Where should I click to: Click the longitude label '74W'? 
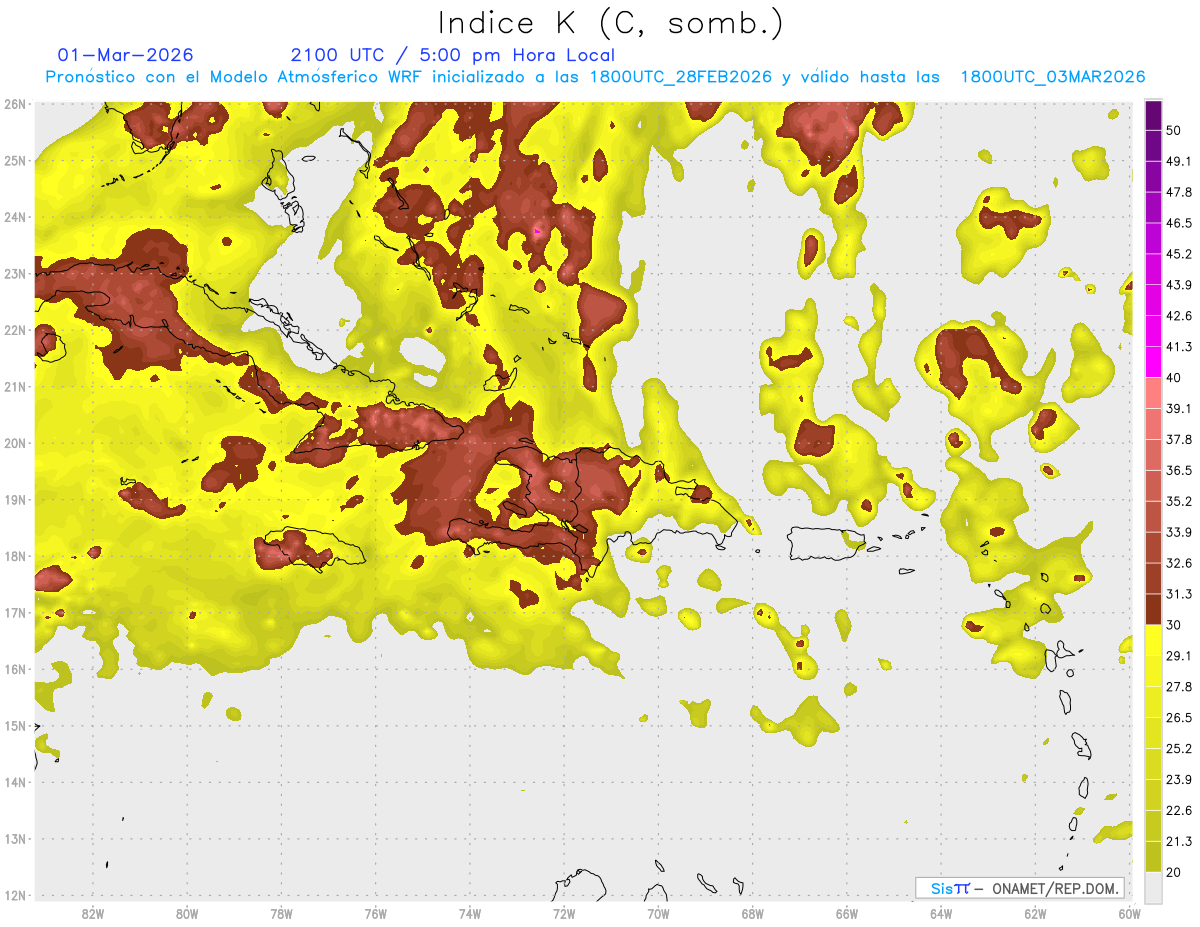470,914
